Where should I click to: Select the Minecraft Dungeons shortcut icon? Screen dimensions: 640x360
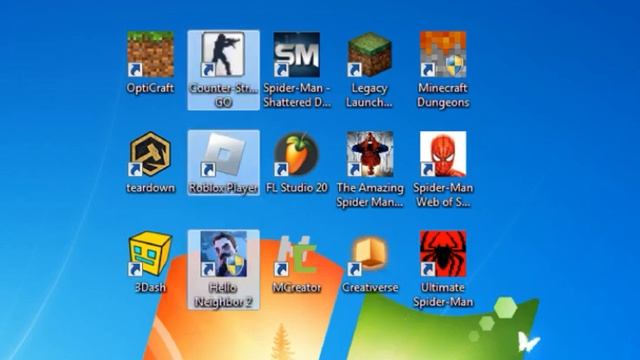[x=443, y=54]
